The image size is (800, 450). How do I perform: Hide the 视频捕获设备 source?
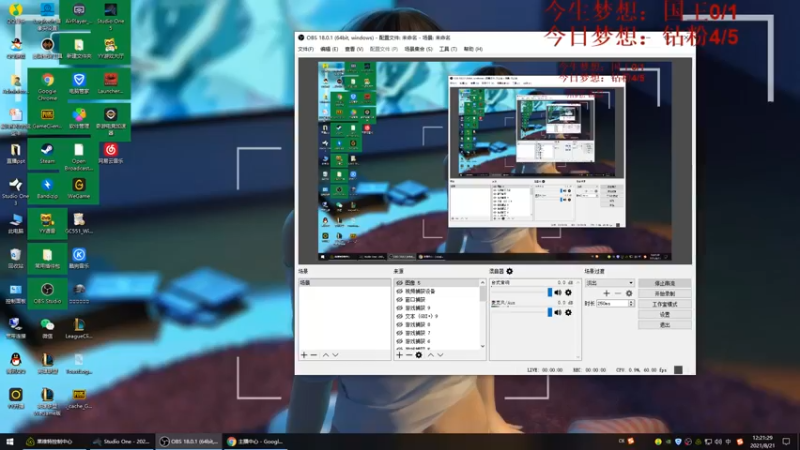pyautogui.click(x=399, y=291)
